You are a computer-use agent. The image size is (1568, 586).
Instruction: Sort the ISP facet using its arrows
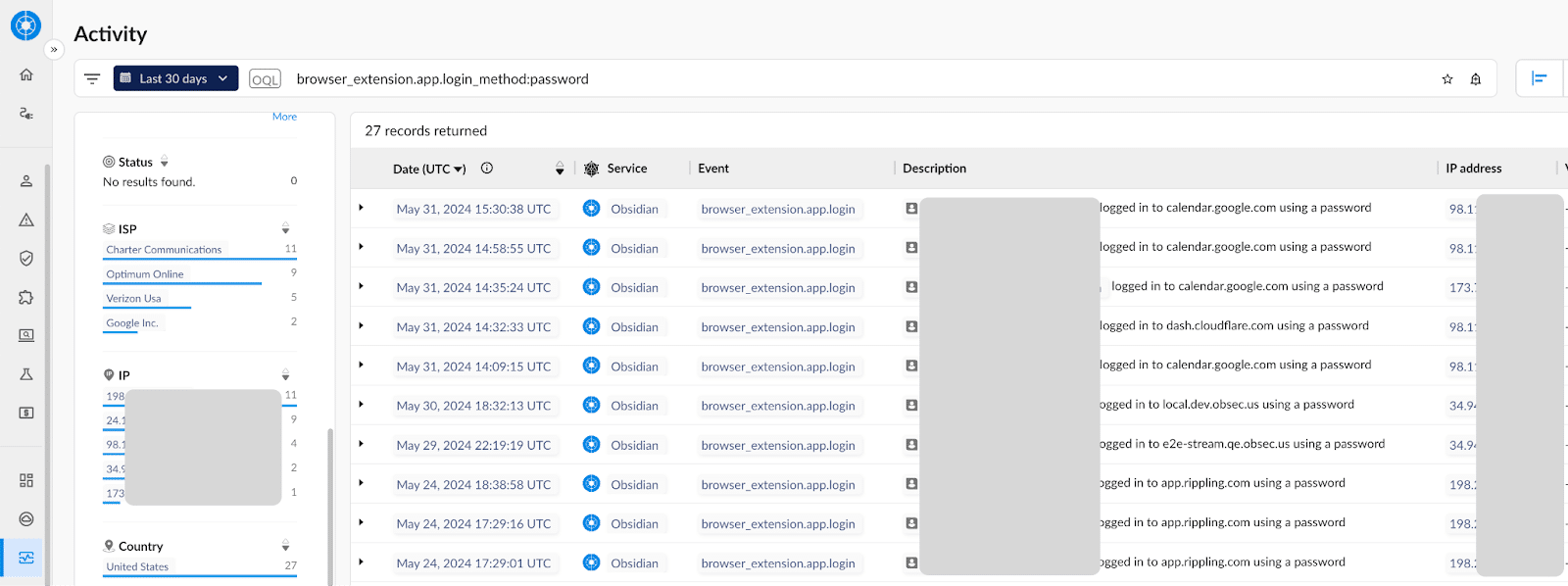click(x=285, y=228)
